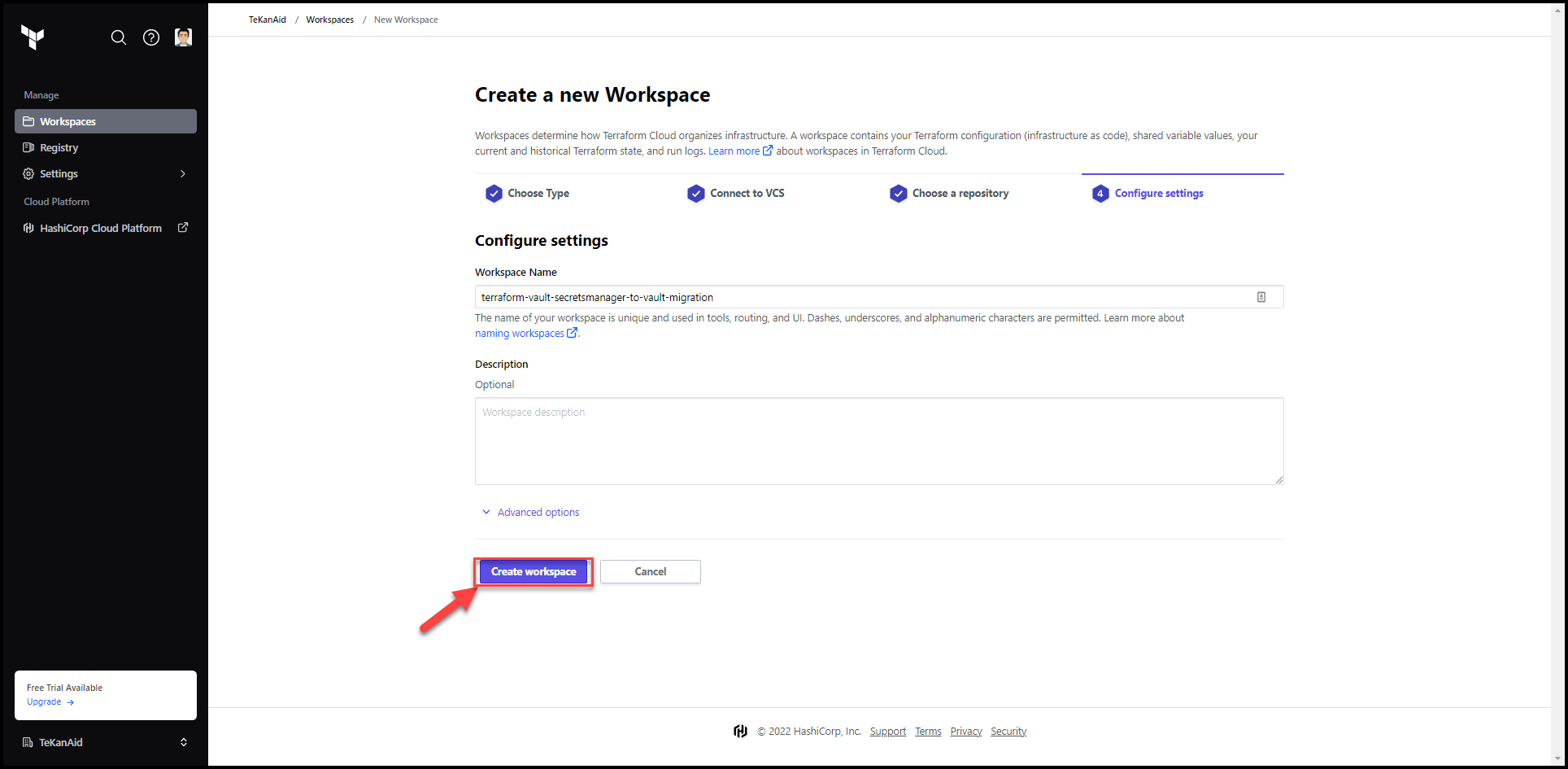The width and height of the screenshot is (1568, 769).
Task: Open the Registry section
Action: (59, 147)
